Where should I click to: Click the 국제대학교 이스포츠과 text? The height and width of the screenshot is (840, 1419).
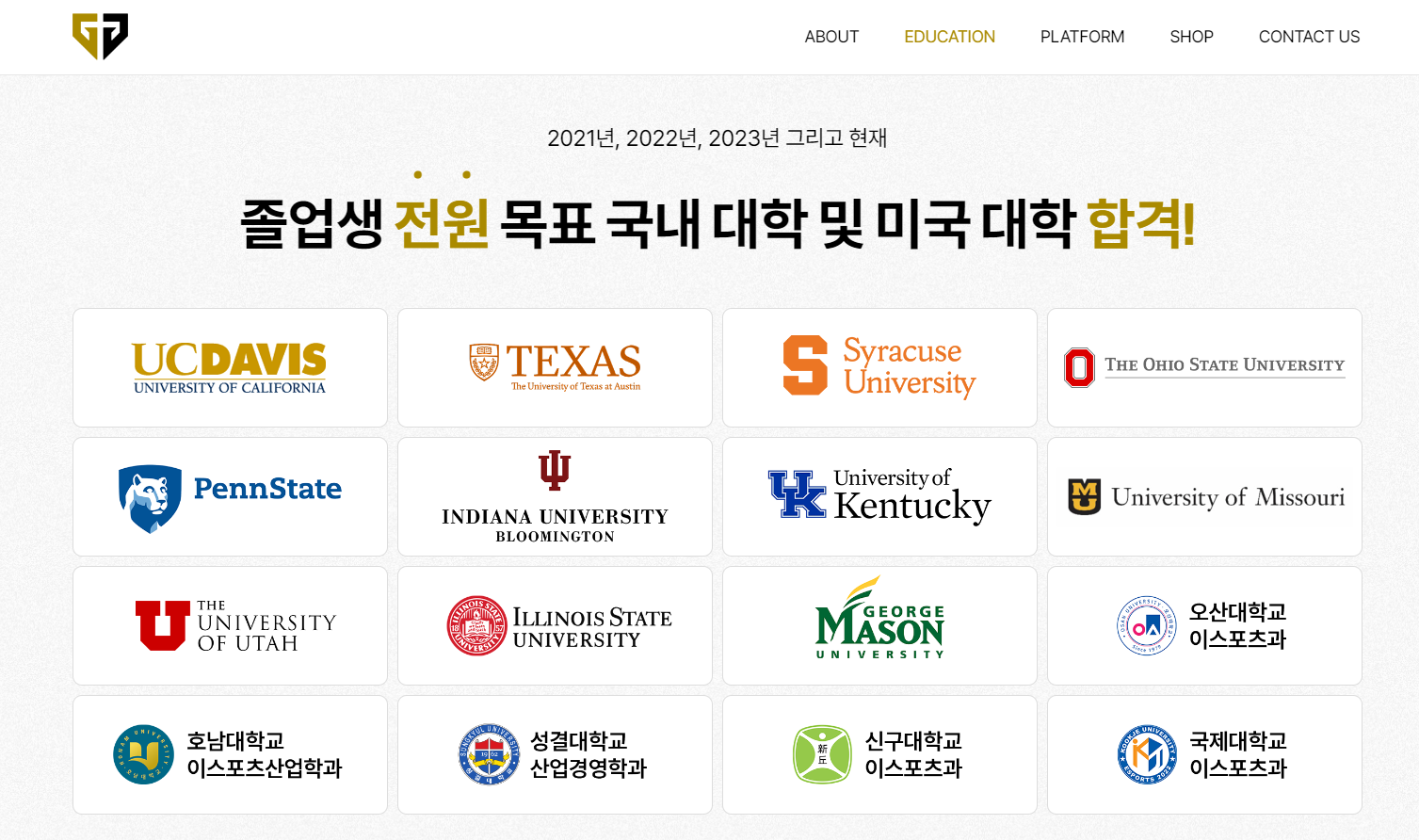point(1238,754)
